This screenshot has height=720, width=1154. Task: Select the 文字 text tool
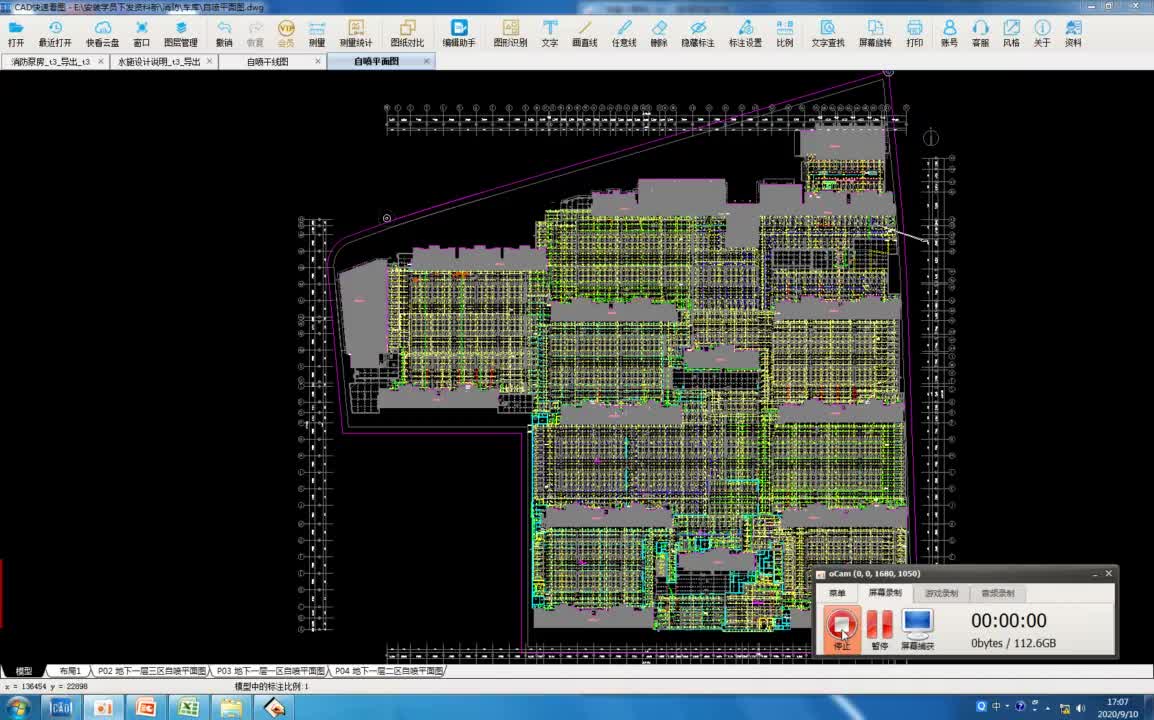click(x=550, y=34)
